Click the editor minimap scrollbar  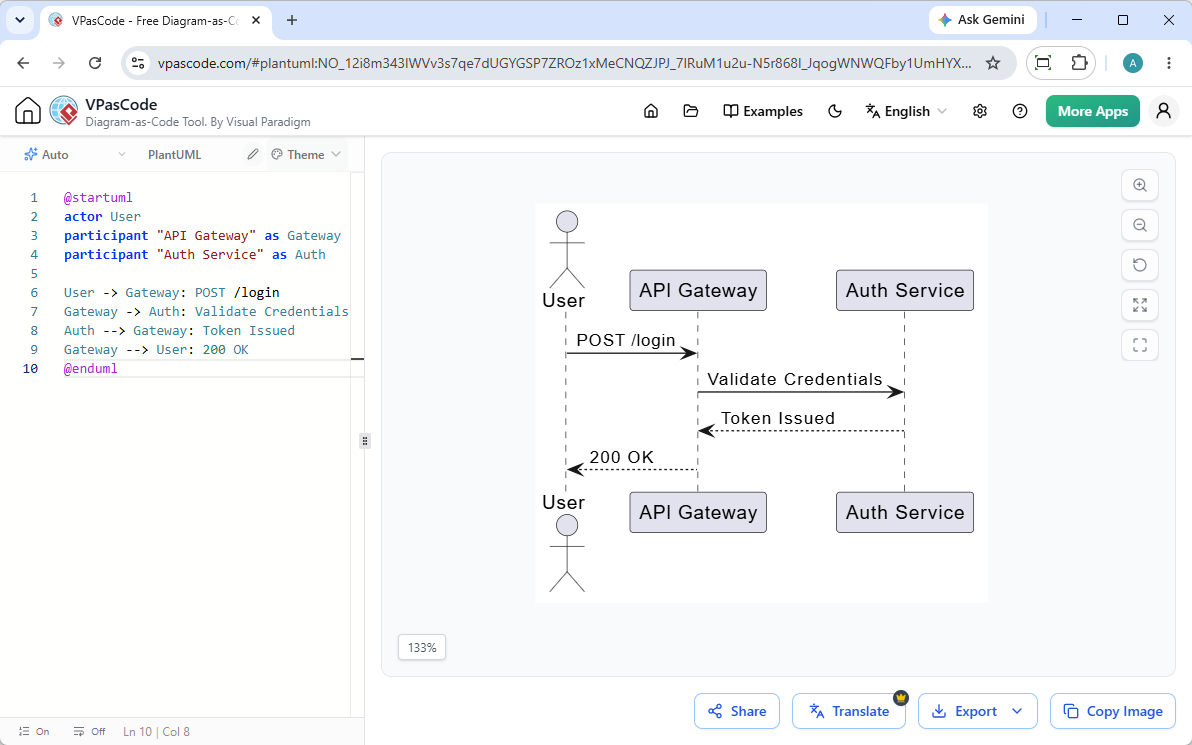357,445
